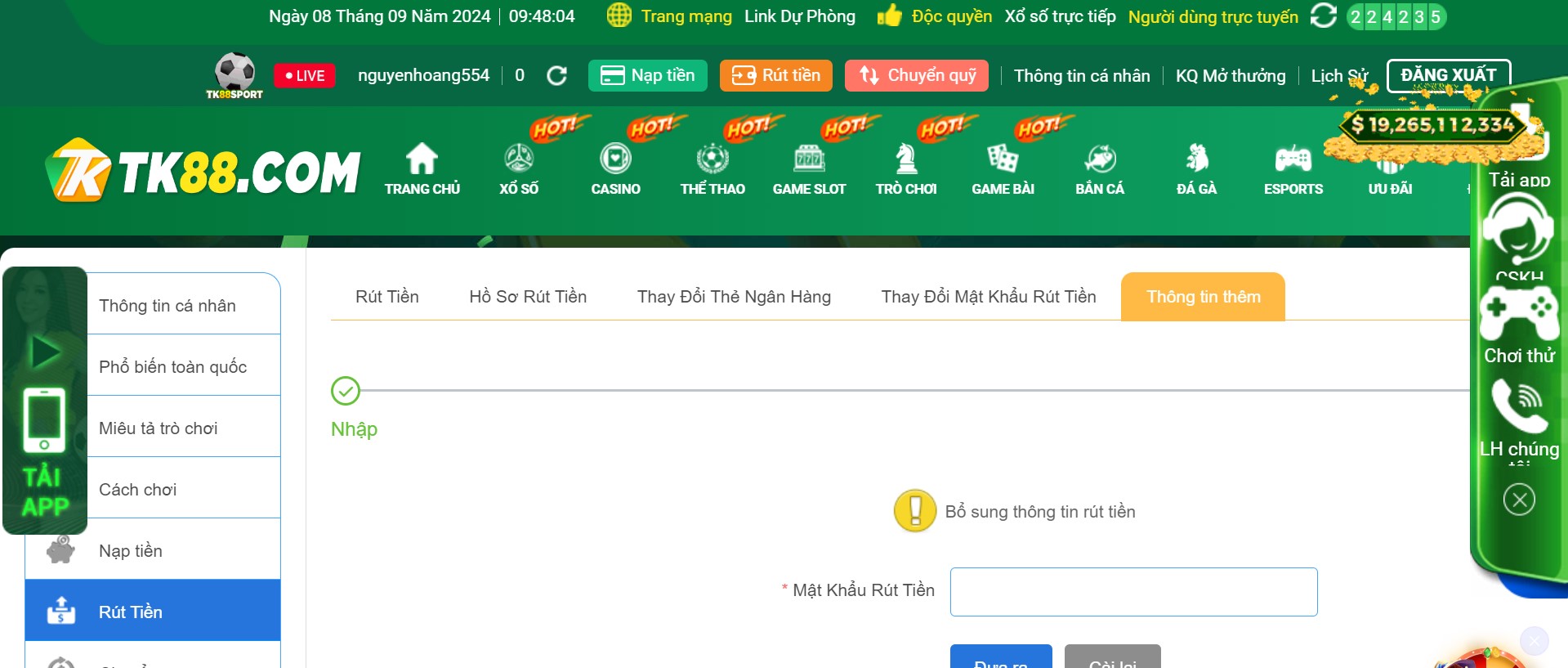Open Đá Gà cockfight menu
Image resolution: width=1568 pixels, height=668 pixels.
[1196, 169]
